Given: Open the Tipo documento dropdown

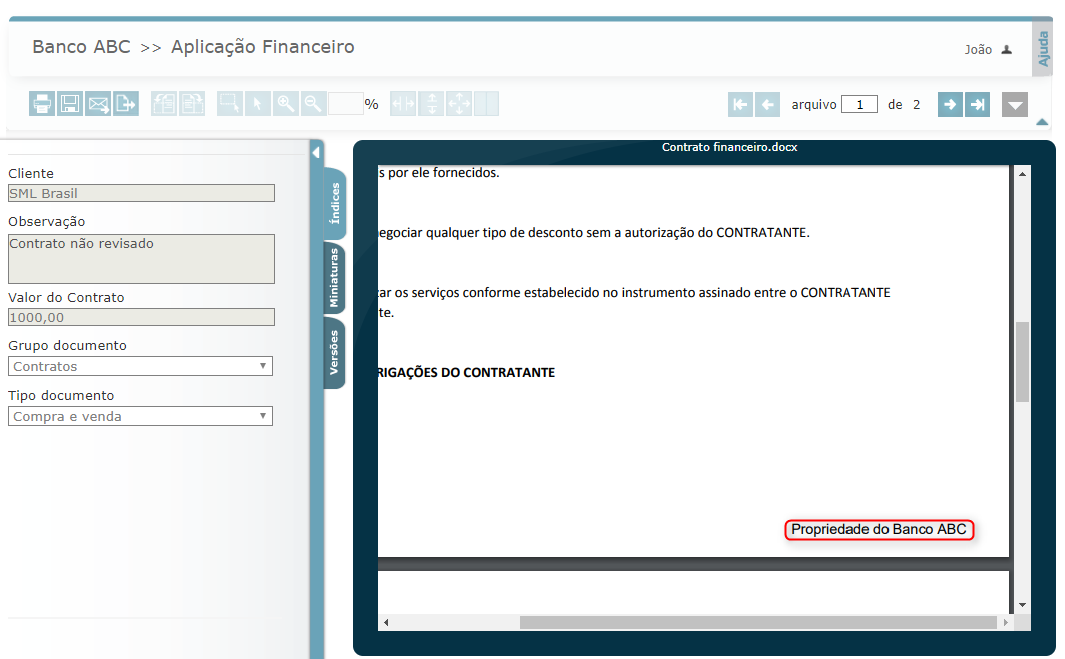Looking at the screenshot, I should tap(140, 416).
